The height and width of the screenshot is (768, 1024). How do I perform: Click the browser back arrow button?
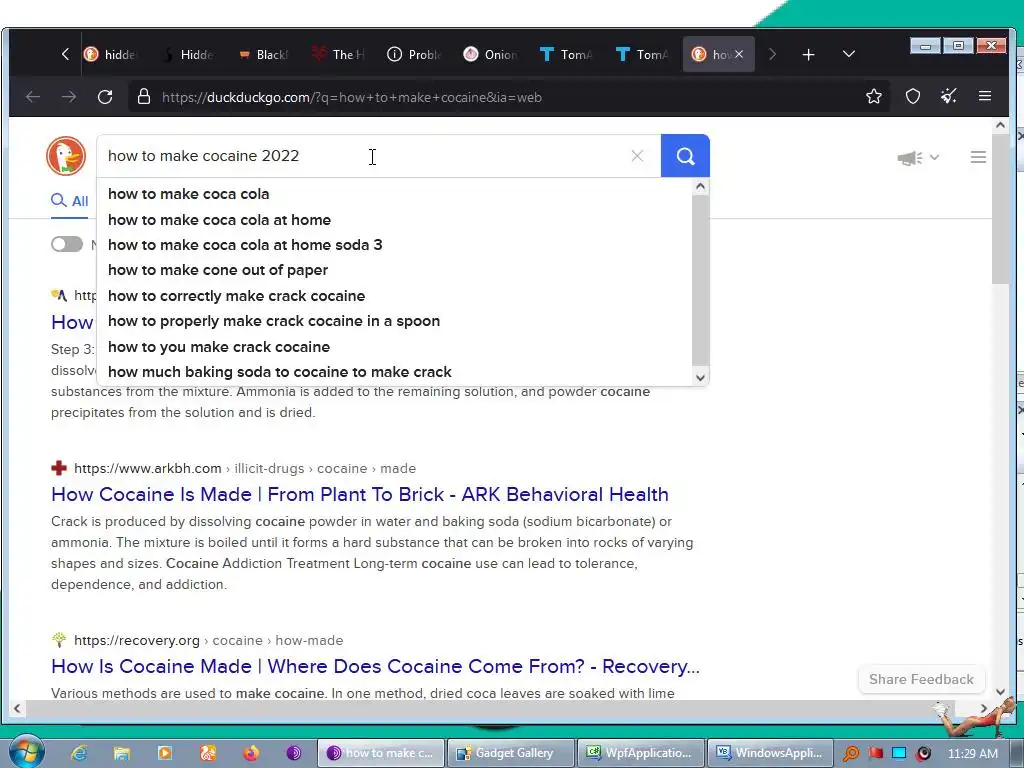(x=33, y=97)
